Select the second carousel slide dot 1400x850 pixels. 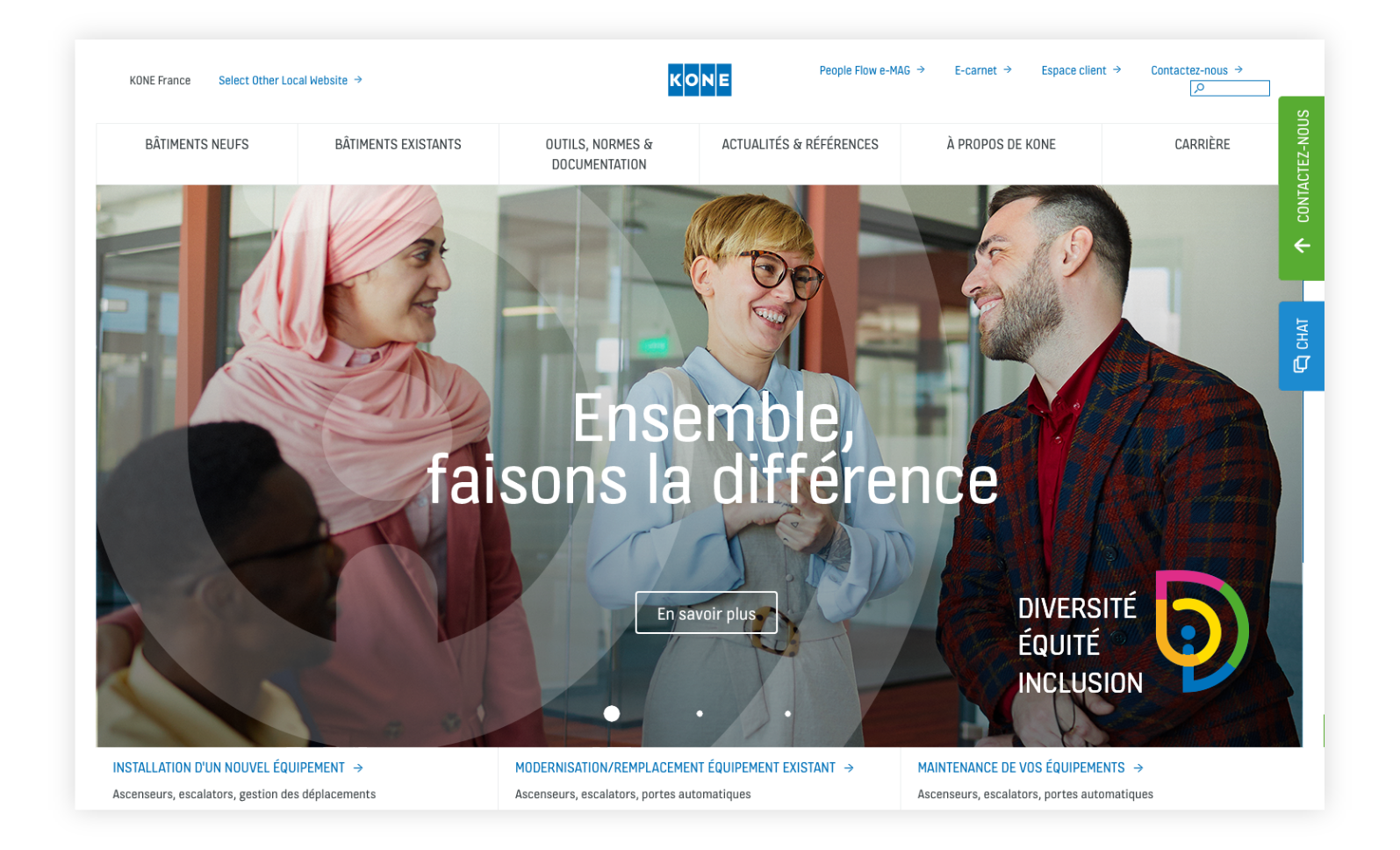coord(700,714)
